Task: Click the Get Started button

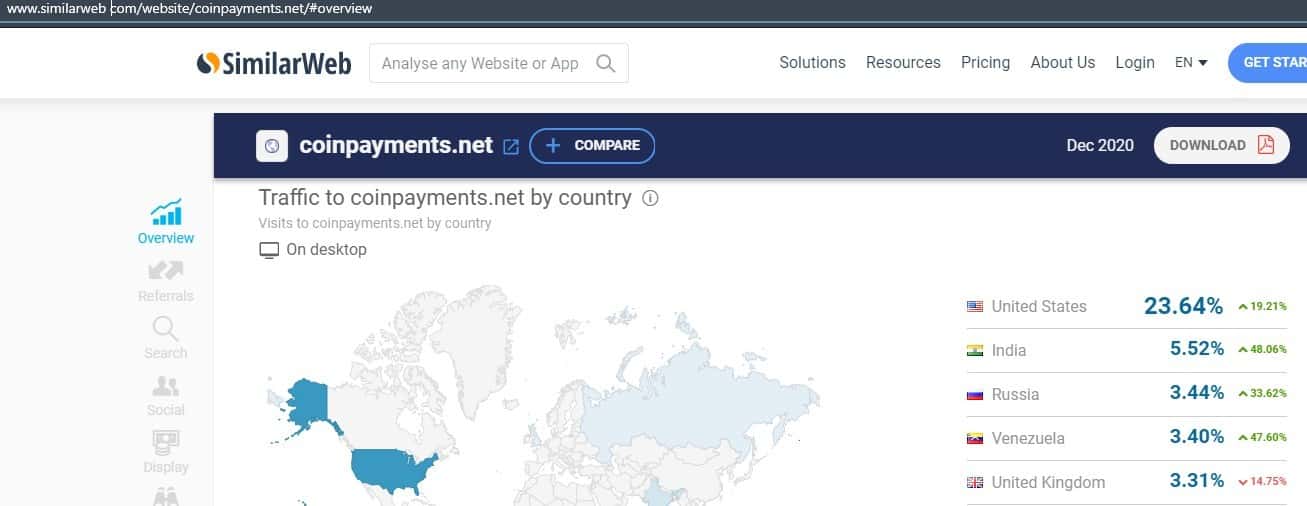Action: pos(1267,63)
